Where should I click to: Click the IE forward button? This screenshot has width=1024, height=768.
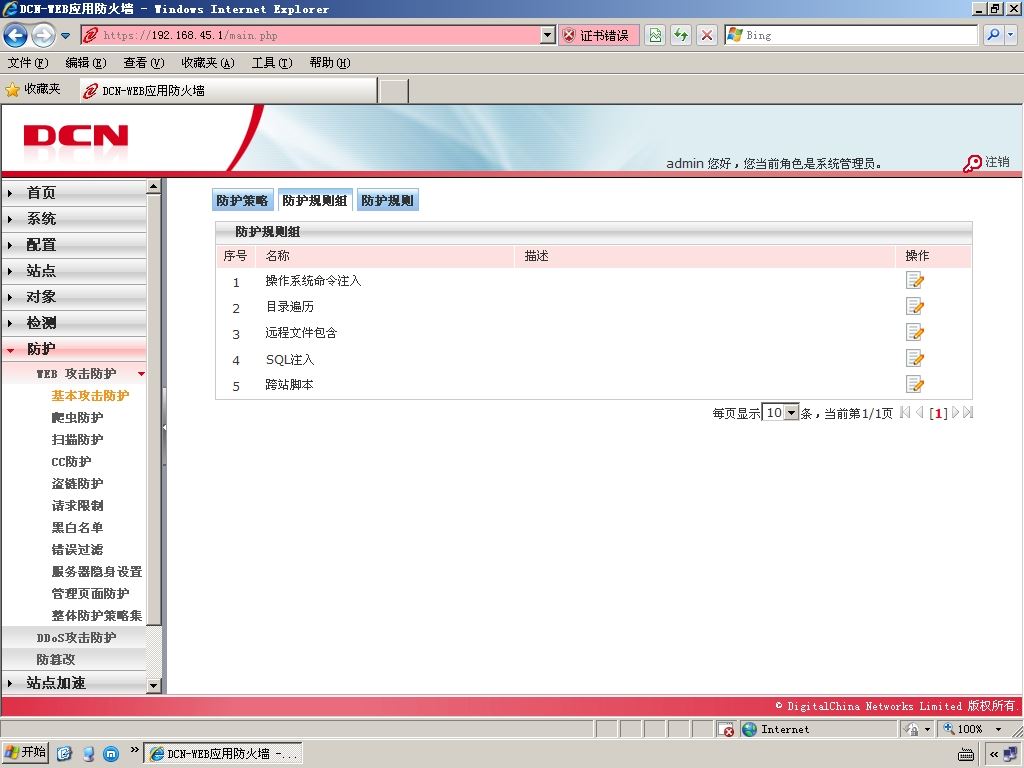[x=43, y=35]
